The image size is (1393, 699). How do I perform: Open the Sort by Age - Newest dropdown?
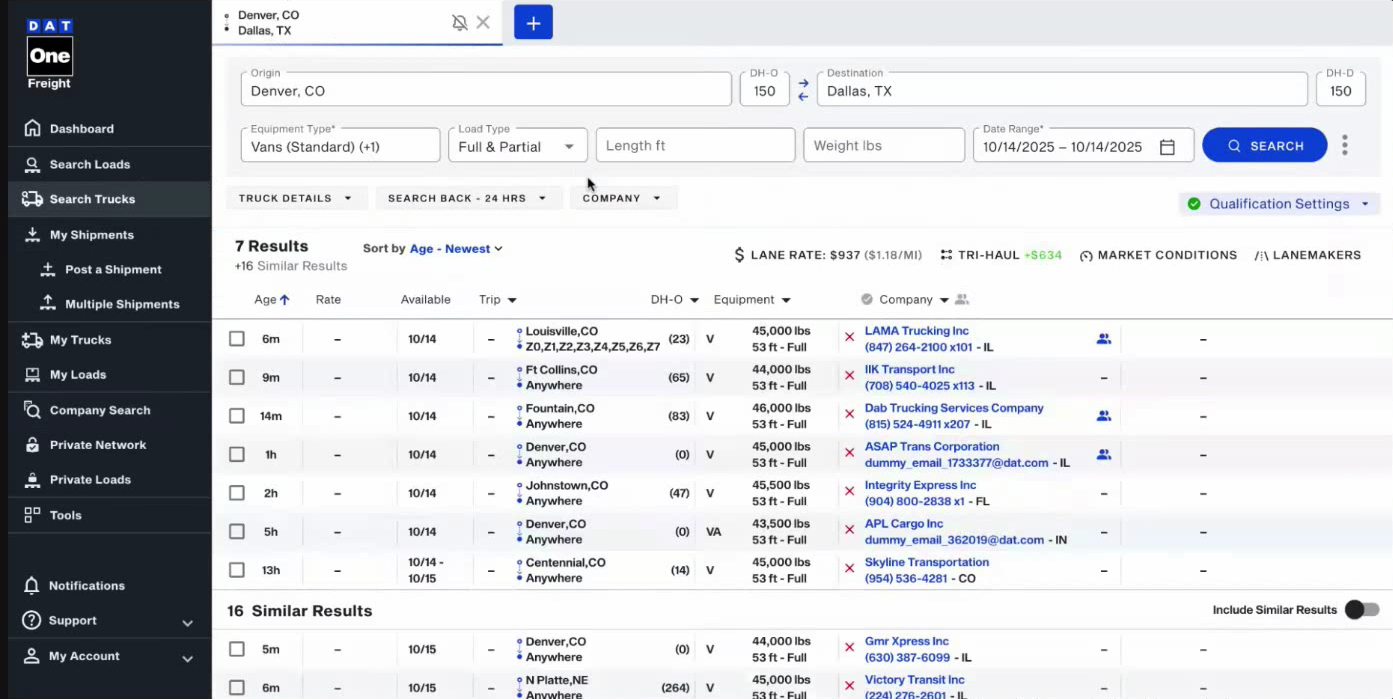coord(455,249)
